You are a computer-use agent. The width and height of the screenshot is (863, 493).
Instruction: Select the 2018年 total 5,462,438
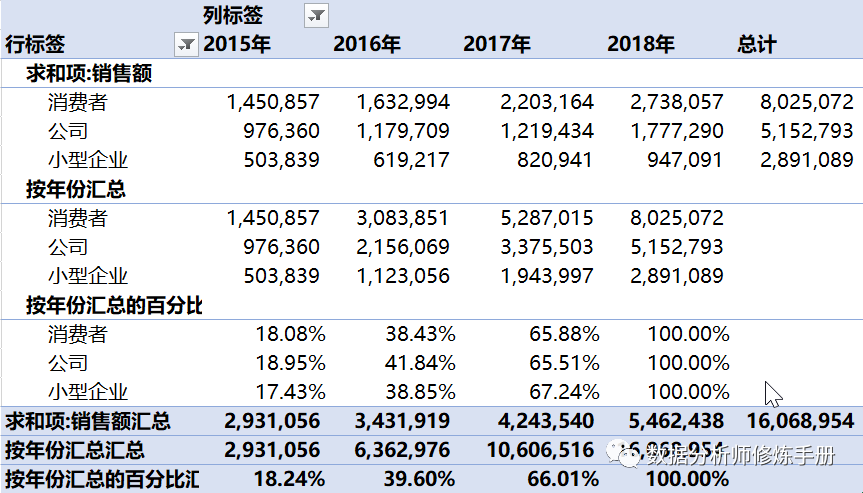(676, 421)
